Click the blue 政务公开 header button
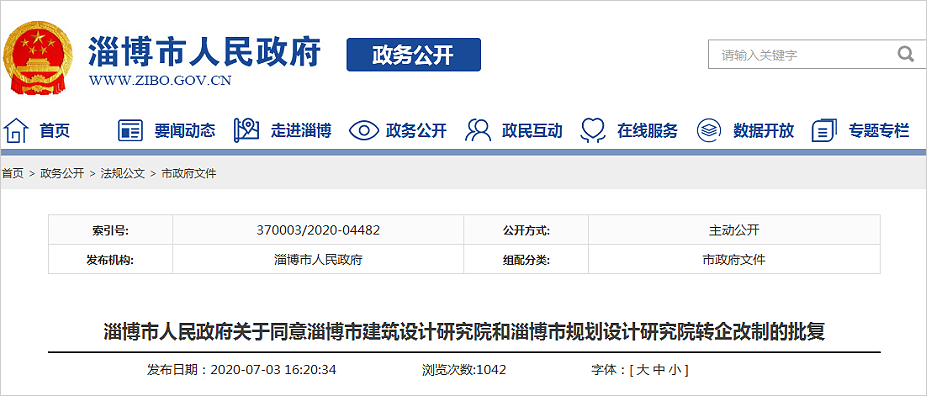 tap(414, 55)
